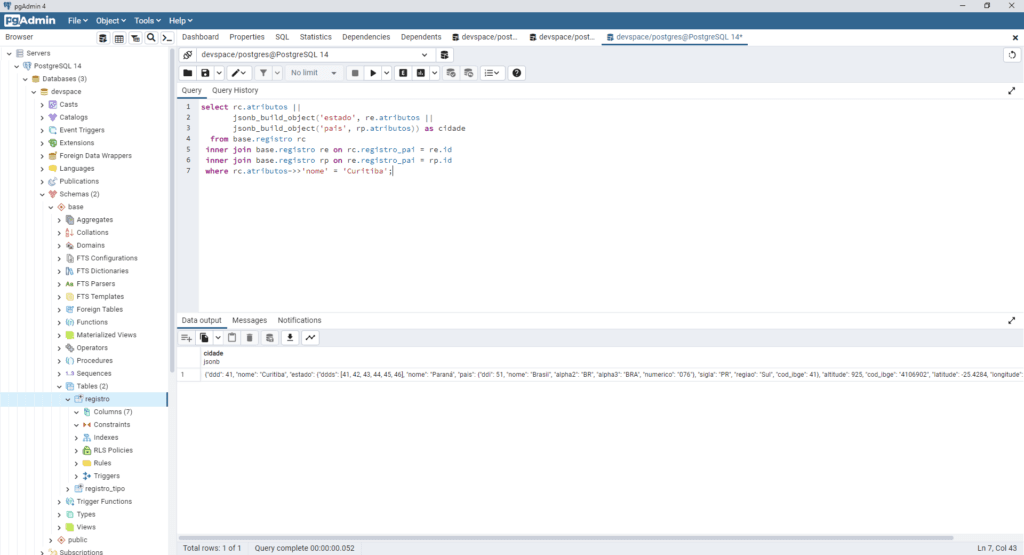Download results with the download icon
The width and height of the screenshot is (1024, 555).
pos(290,338)
